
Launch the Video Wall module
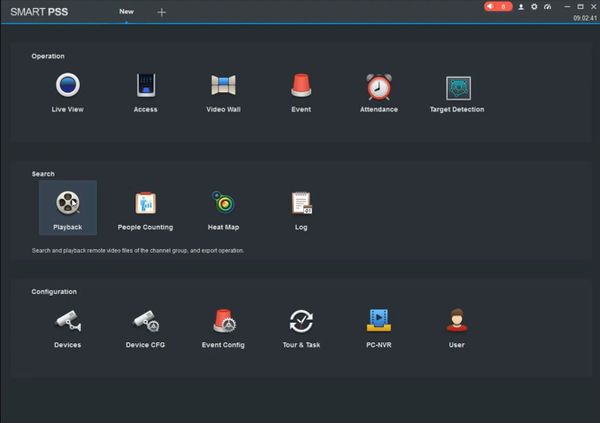pos(223,92)
